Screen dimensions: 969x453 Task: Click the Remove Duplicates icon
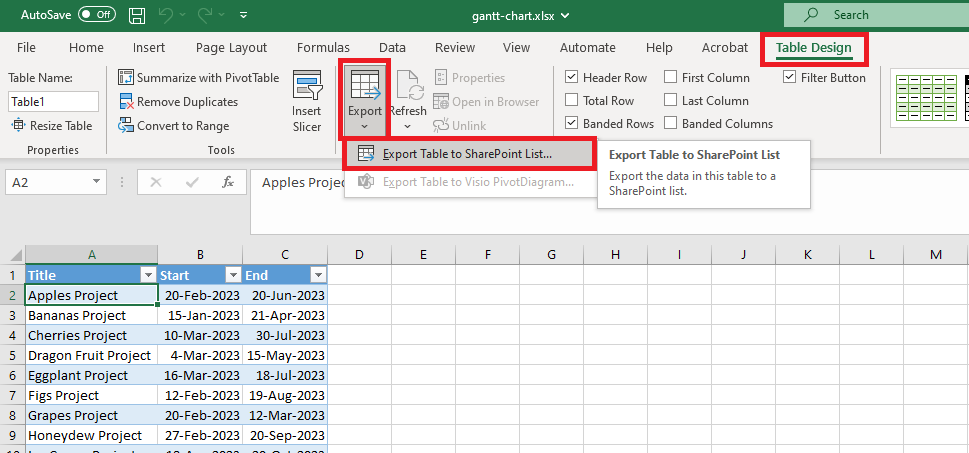pos(126,102)
